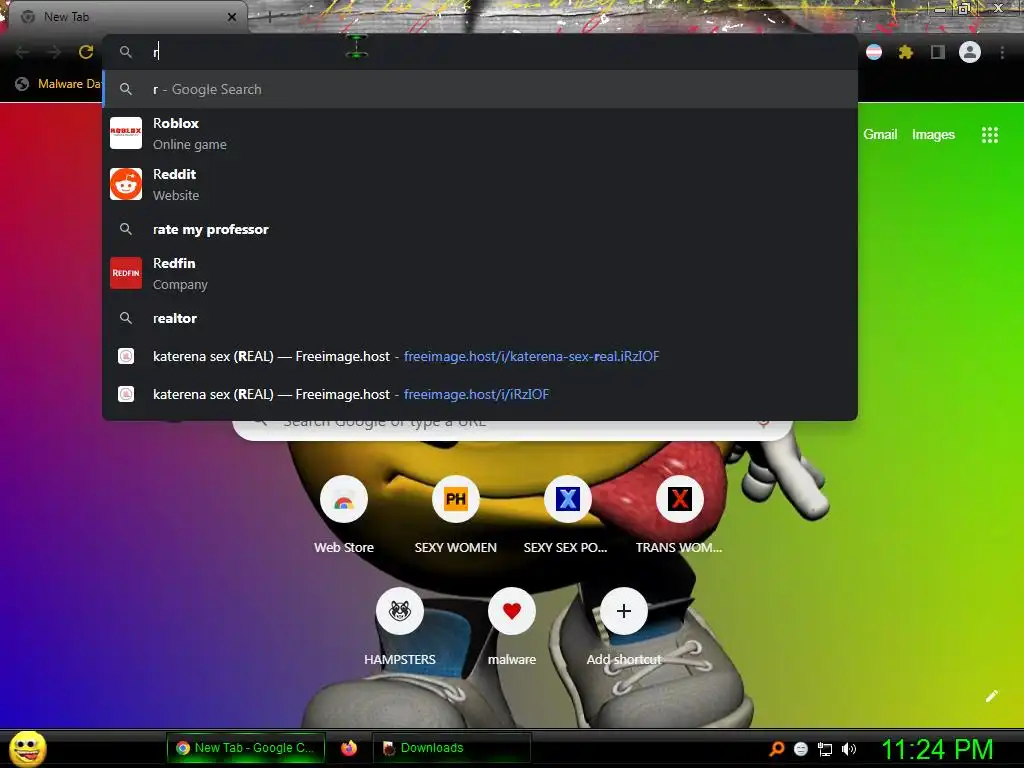Click the round white tray icon
1024x768 pixels.
801,749
